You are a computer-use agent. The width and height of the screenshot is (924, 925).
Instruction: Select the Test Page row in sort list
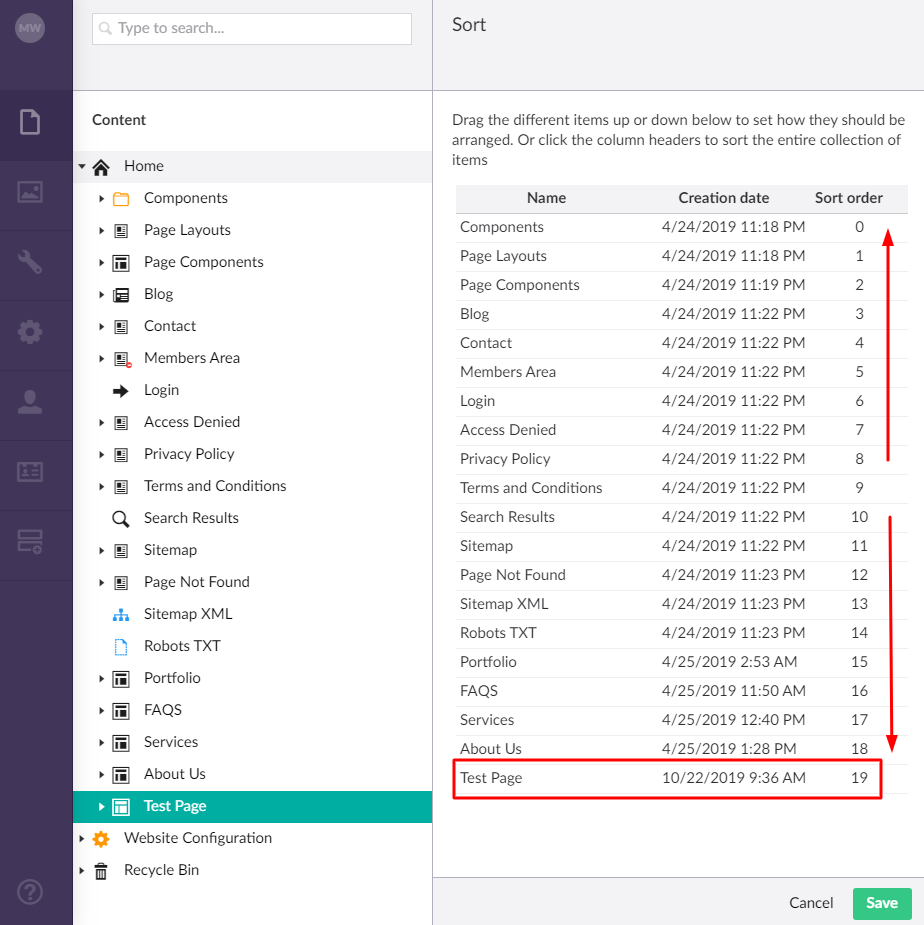[669, 778]
